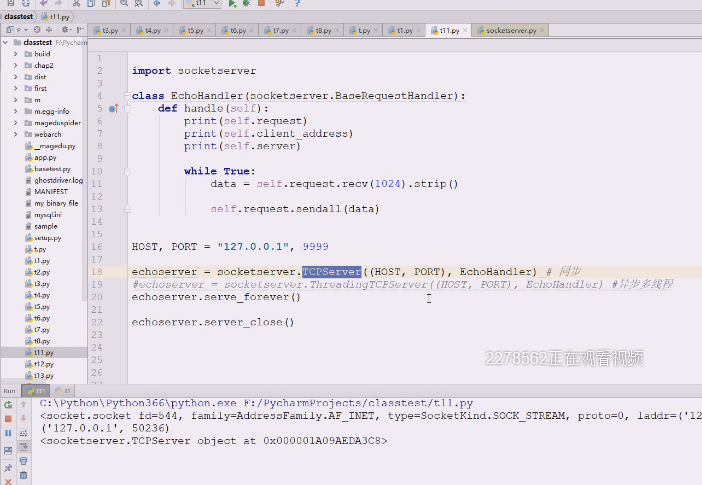
Task: Pause output in Run panel
Action: [x=8, y=433]
